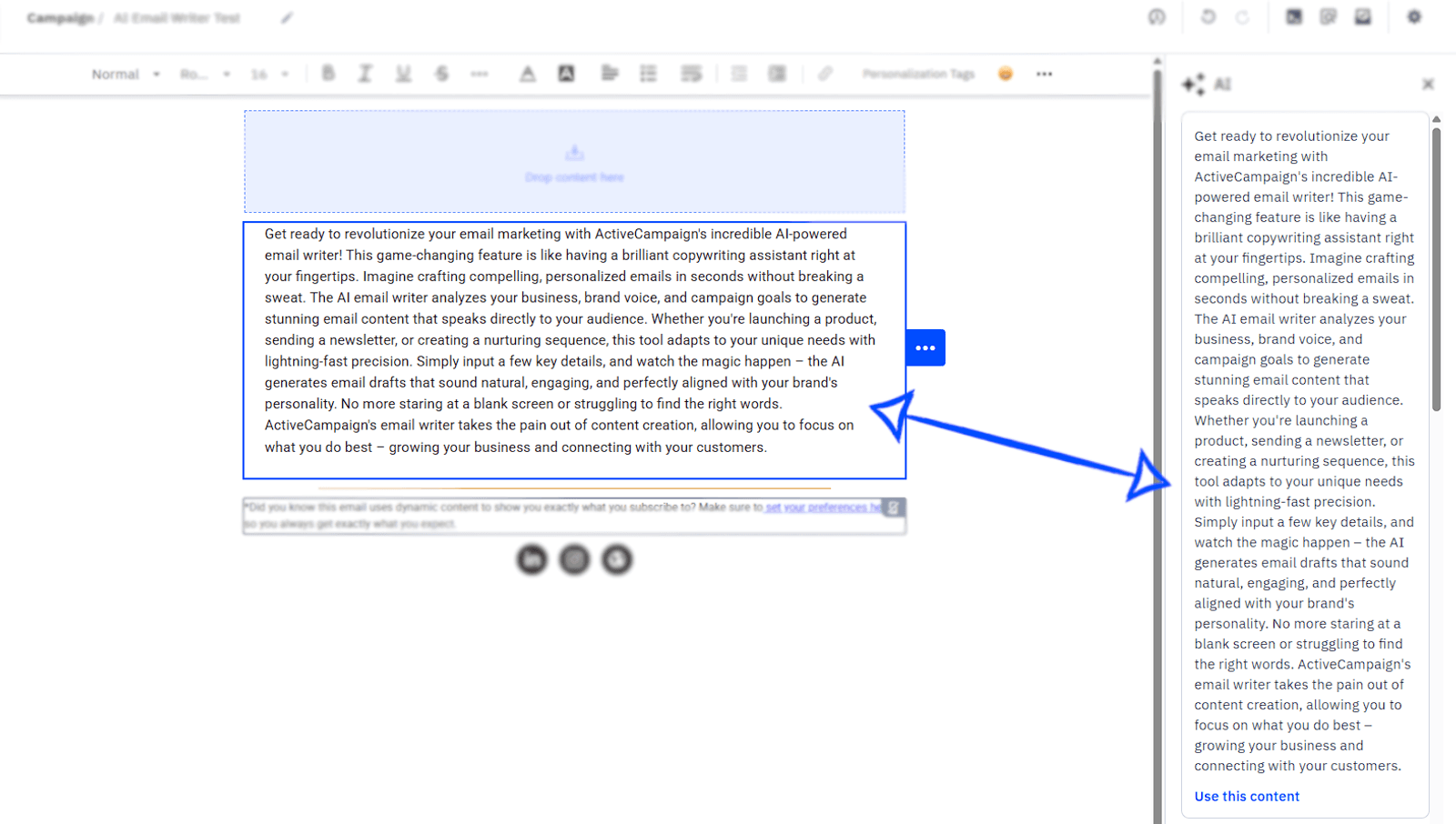Open the font family dropdown

coord(205,75)
